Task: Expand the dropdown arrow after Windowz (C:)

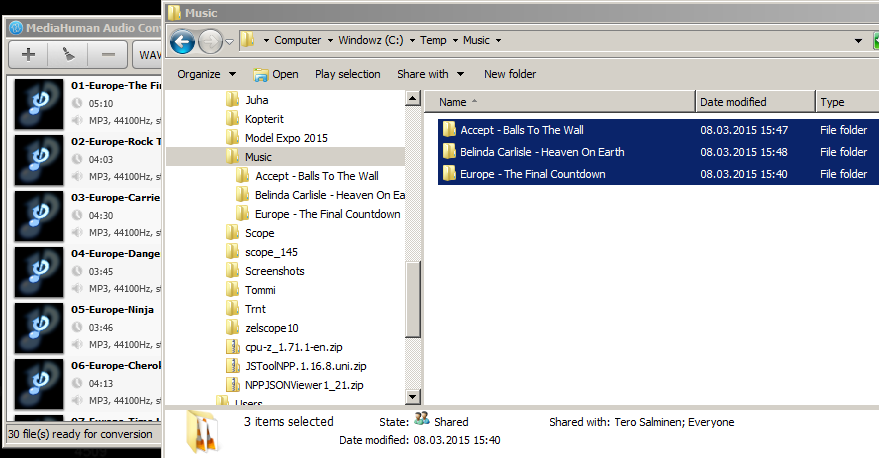Action: [412, 40]
